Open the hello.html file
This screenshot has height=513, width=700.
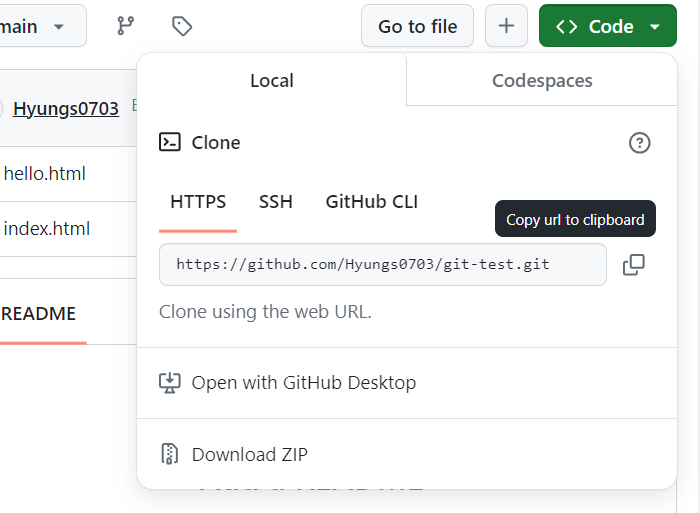point(44,174)
